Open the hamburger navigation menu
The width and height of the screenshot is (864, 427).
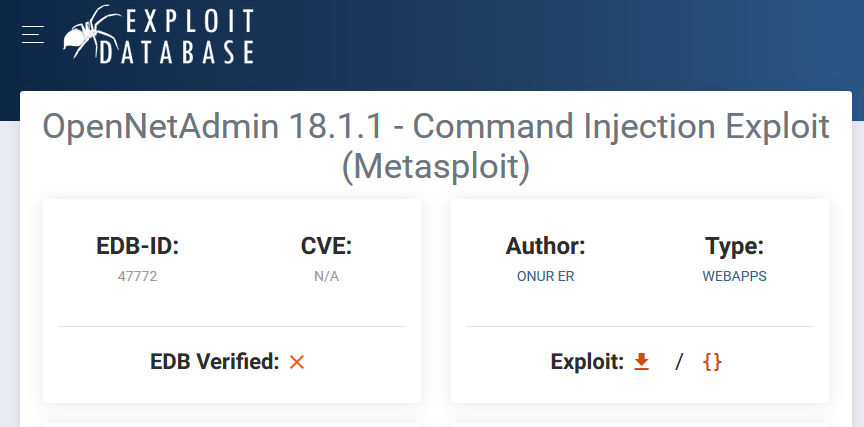33,34
